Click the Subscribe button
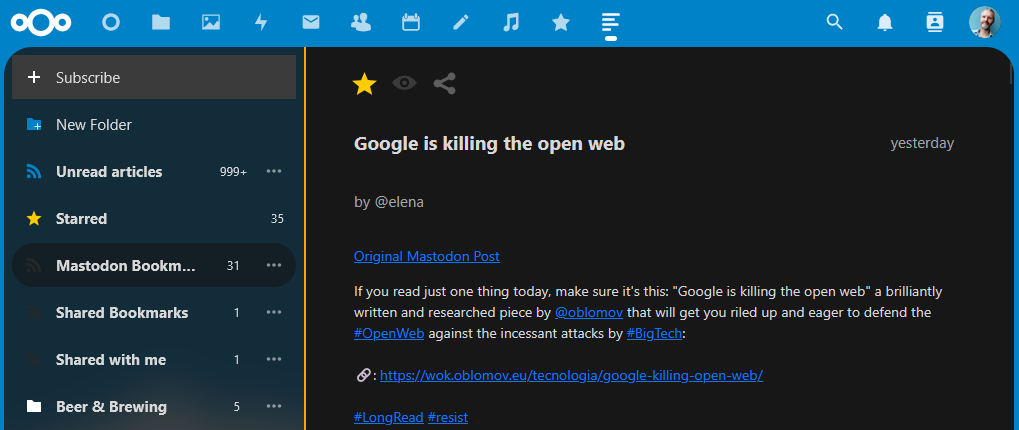Image resolution: width=1019 pixels, height=430 pixels. point(154,77)
